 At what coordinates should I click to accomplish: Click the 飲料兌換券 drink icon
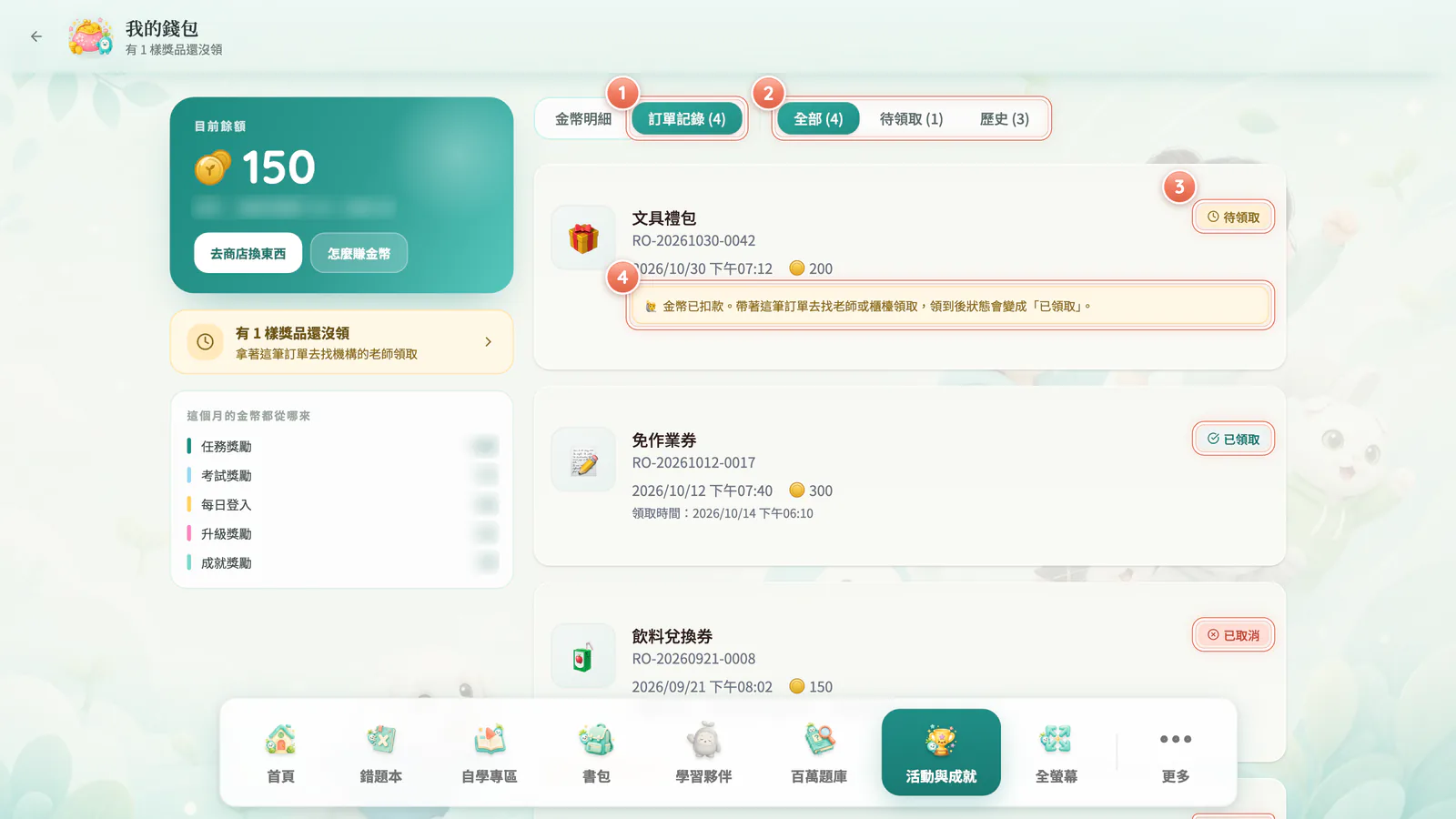tap(583, 657)
